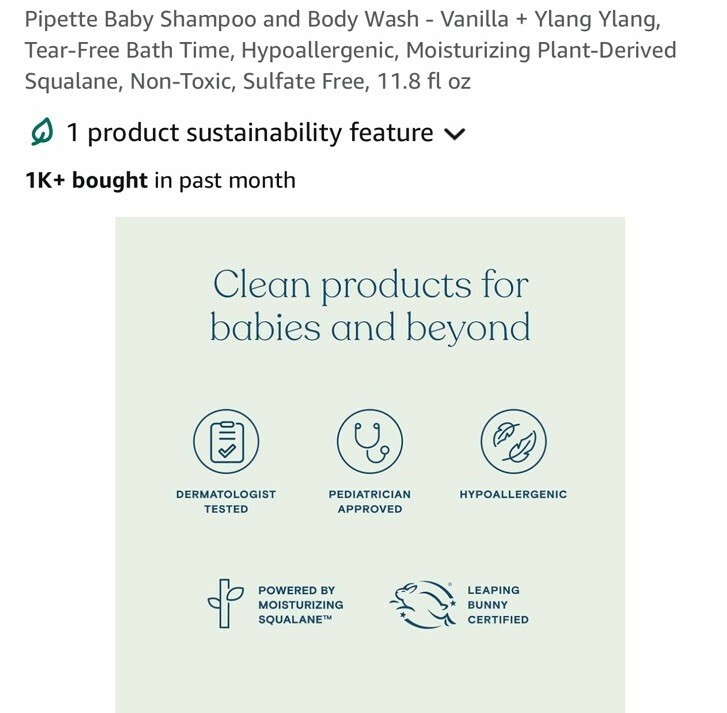Click the green leaf sustainability icon

(x=42, y=132)
